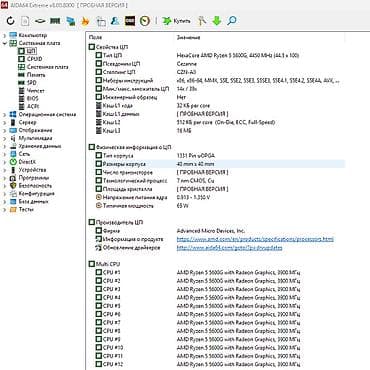This screenshot has height=370, width=370.
Task: Expand the Хранение данных node
Action: point(4,146)
